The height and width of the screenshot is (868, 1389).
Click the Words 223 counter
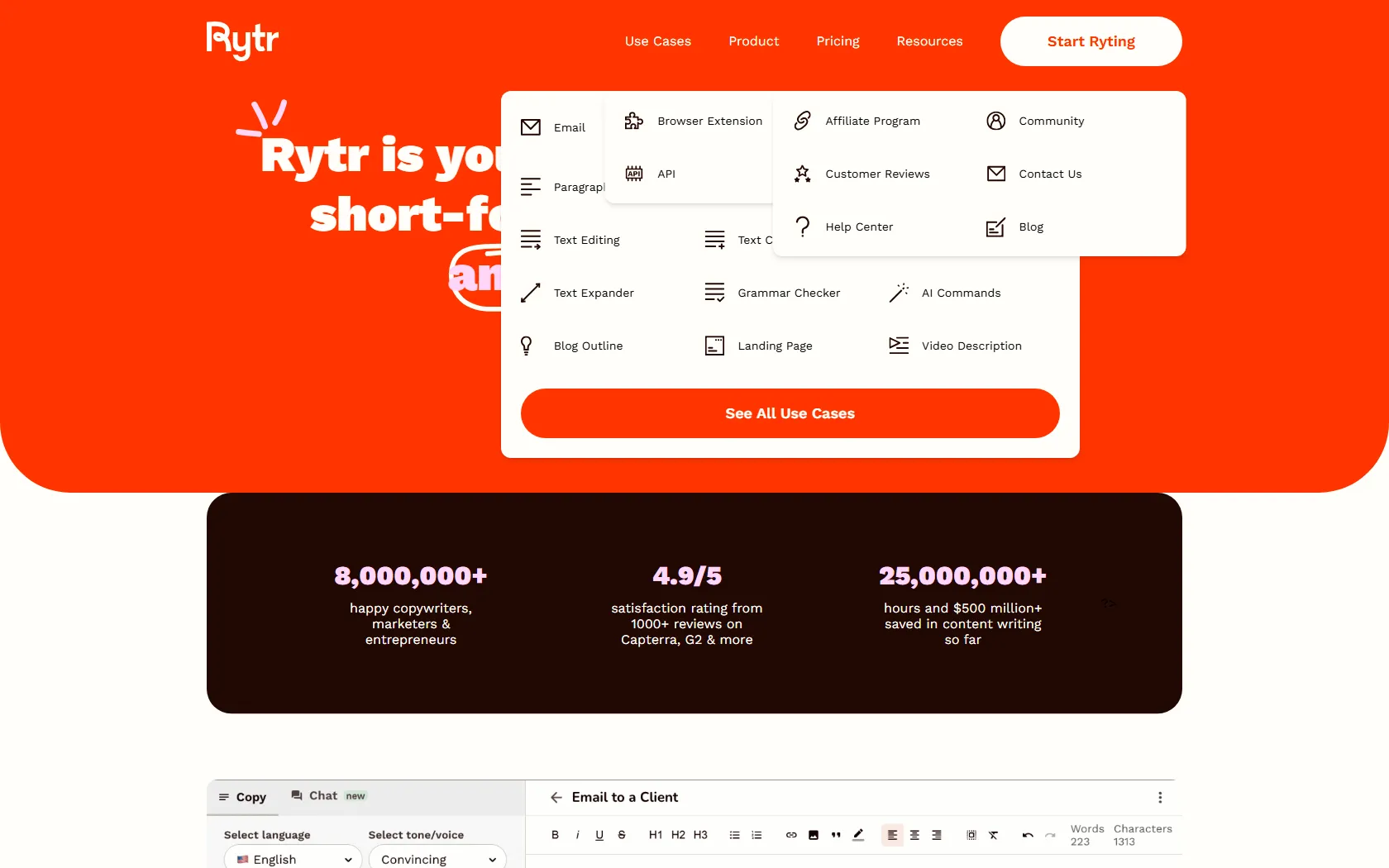(1087, 835)
